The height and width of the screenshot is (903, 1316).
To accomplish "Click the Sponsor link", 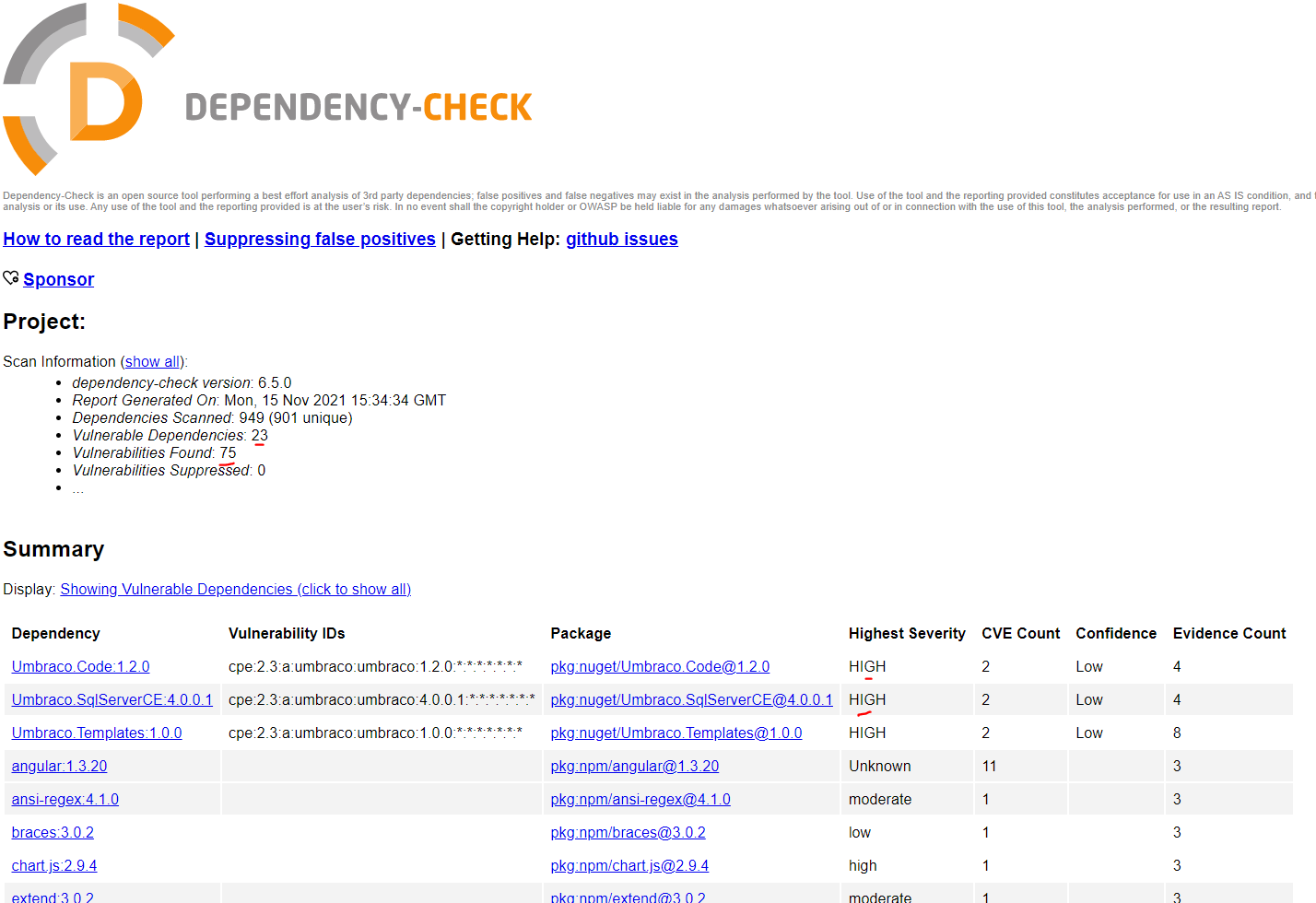I will [59, 279].
